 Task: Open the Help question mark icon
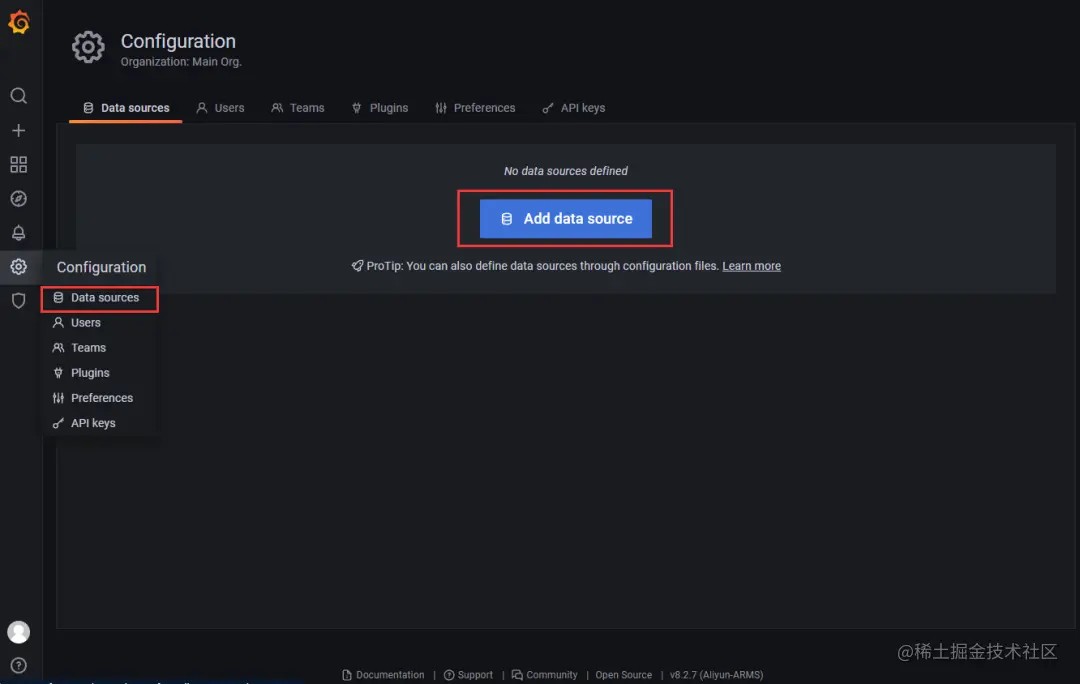pos(19,665)
